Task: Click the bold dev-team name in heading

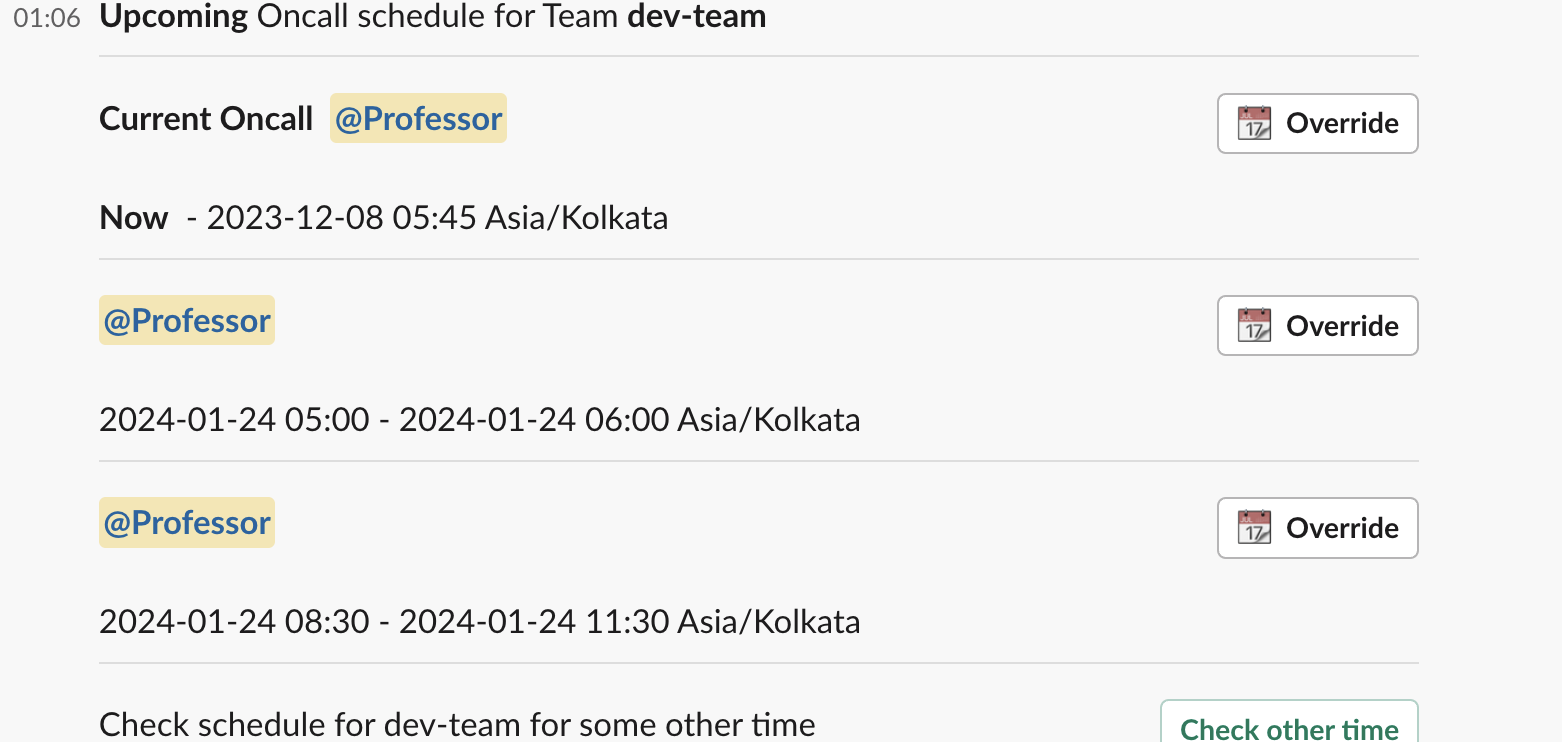Action: [696, 16]
